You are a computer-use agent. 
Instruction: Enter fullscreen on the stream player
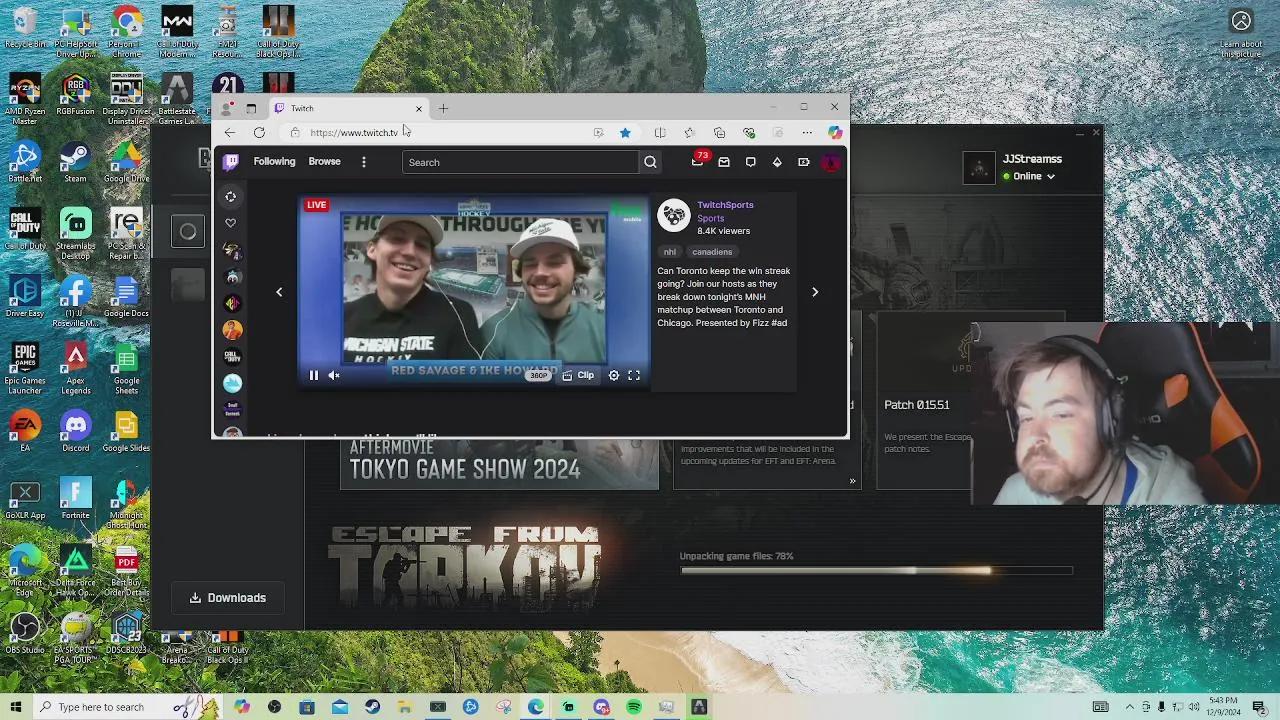click(634, 375)
